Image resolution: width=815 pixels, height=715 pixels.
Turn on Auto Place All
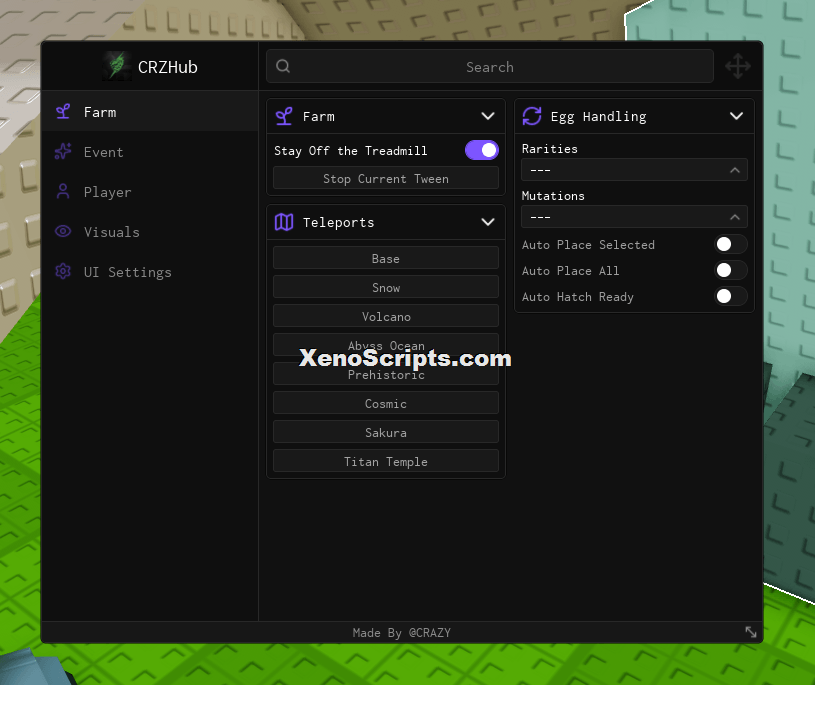pyautogui.click(x=731, y=270)
